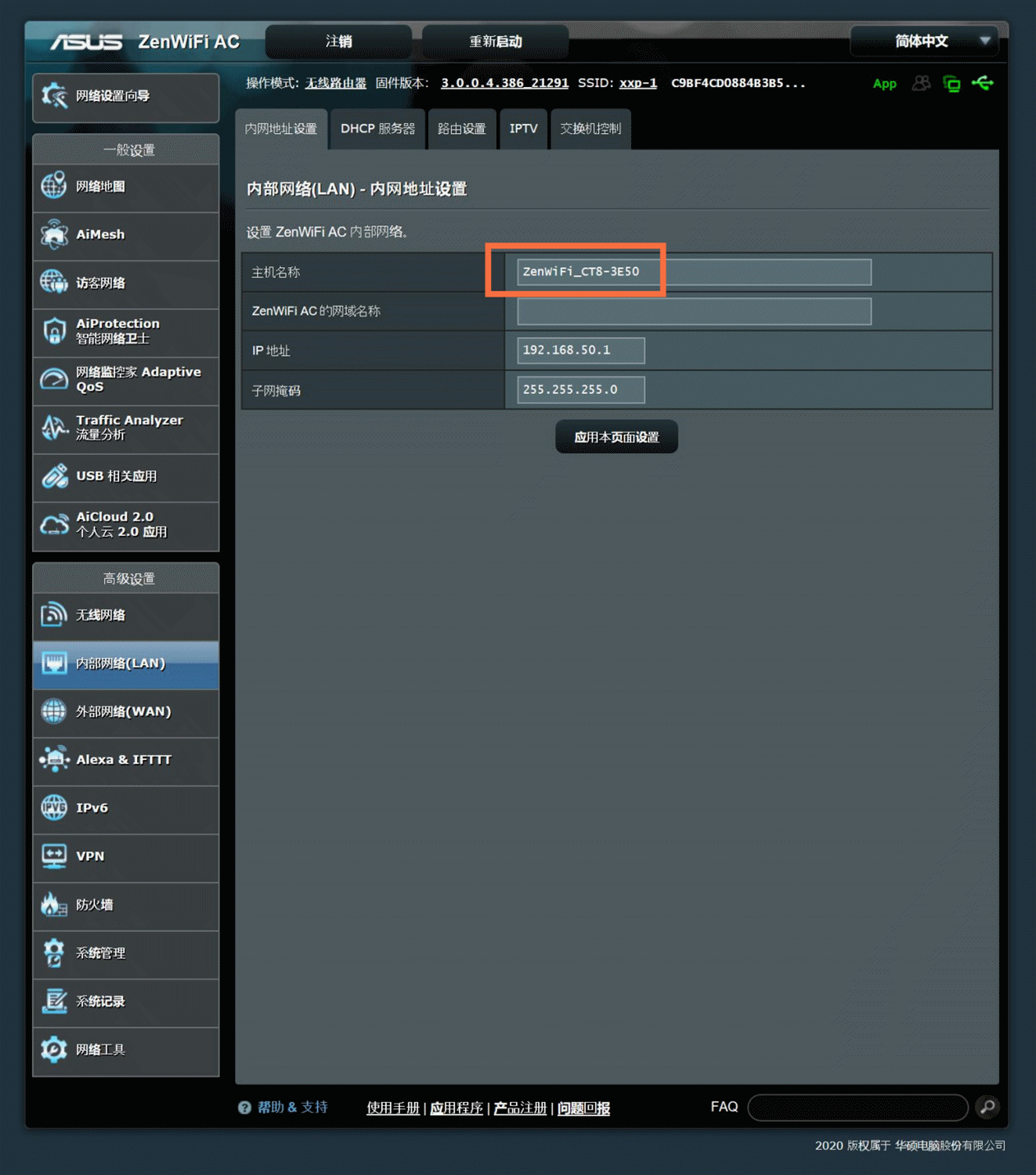
Task: Click the help question mark icon
Action: pos(244,1108)
